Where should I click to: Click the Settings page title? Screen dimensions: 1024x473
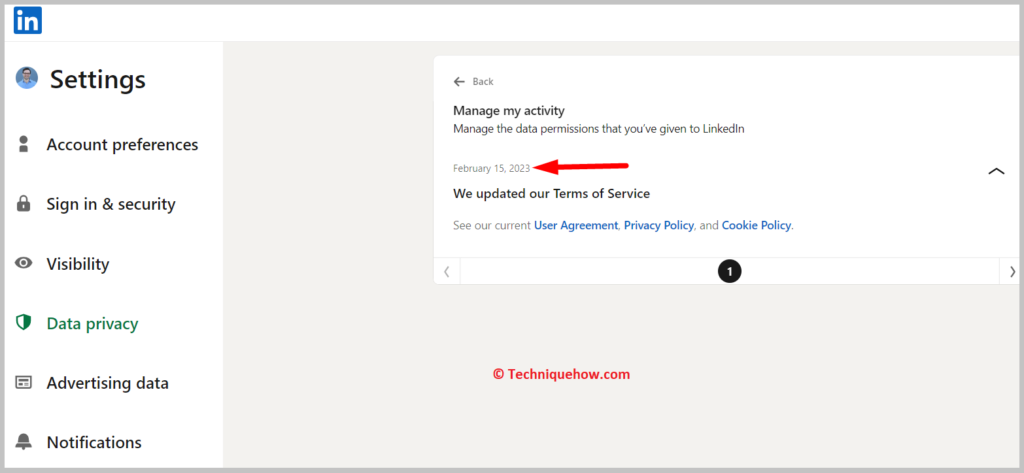pos(98,80)
